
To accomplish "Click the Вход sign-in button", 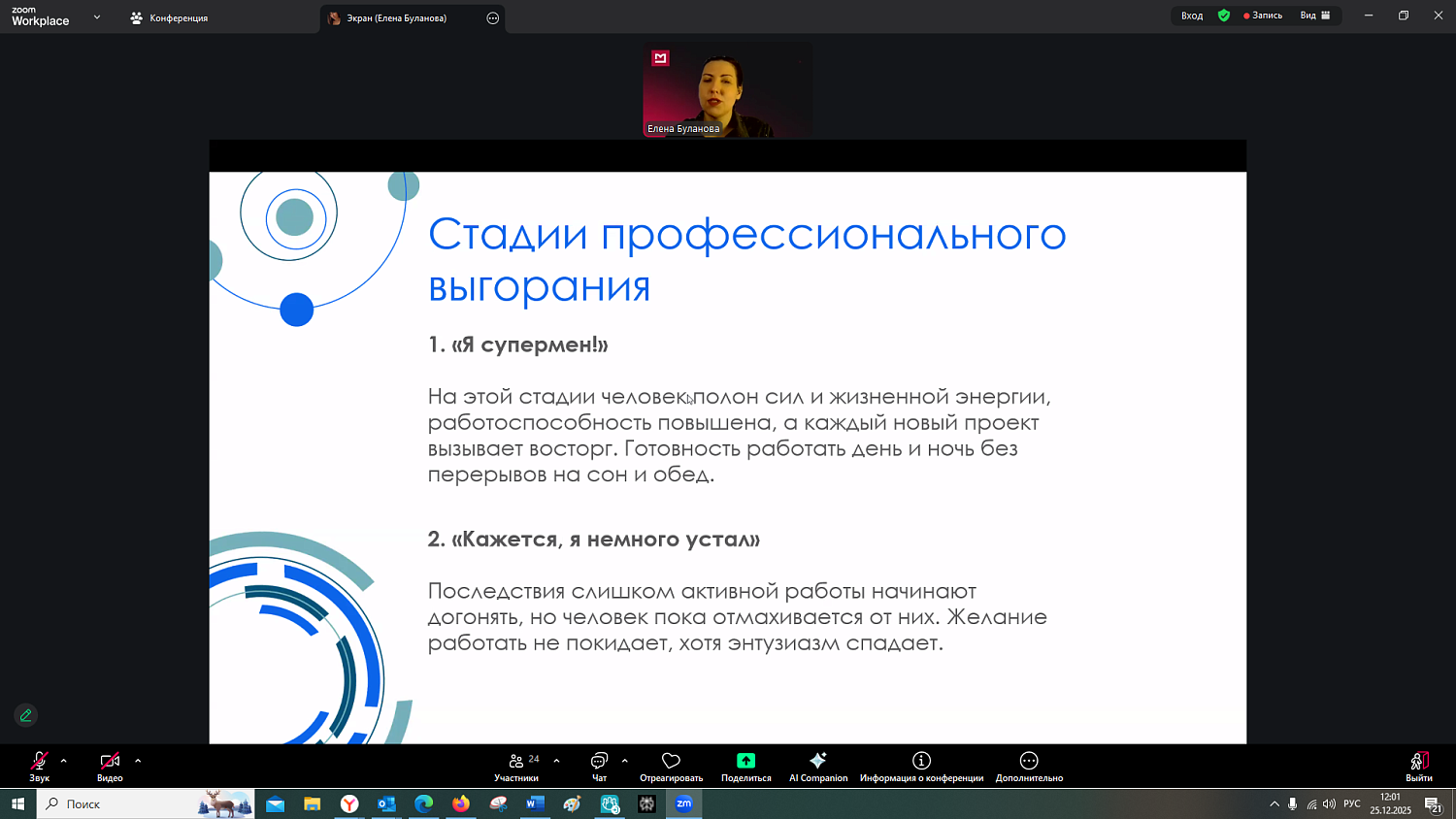I will click(x=1191, y=16).
